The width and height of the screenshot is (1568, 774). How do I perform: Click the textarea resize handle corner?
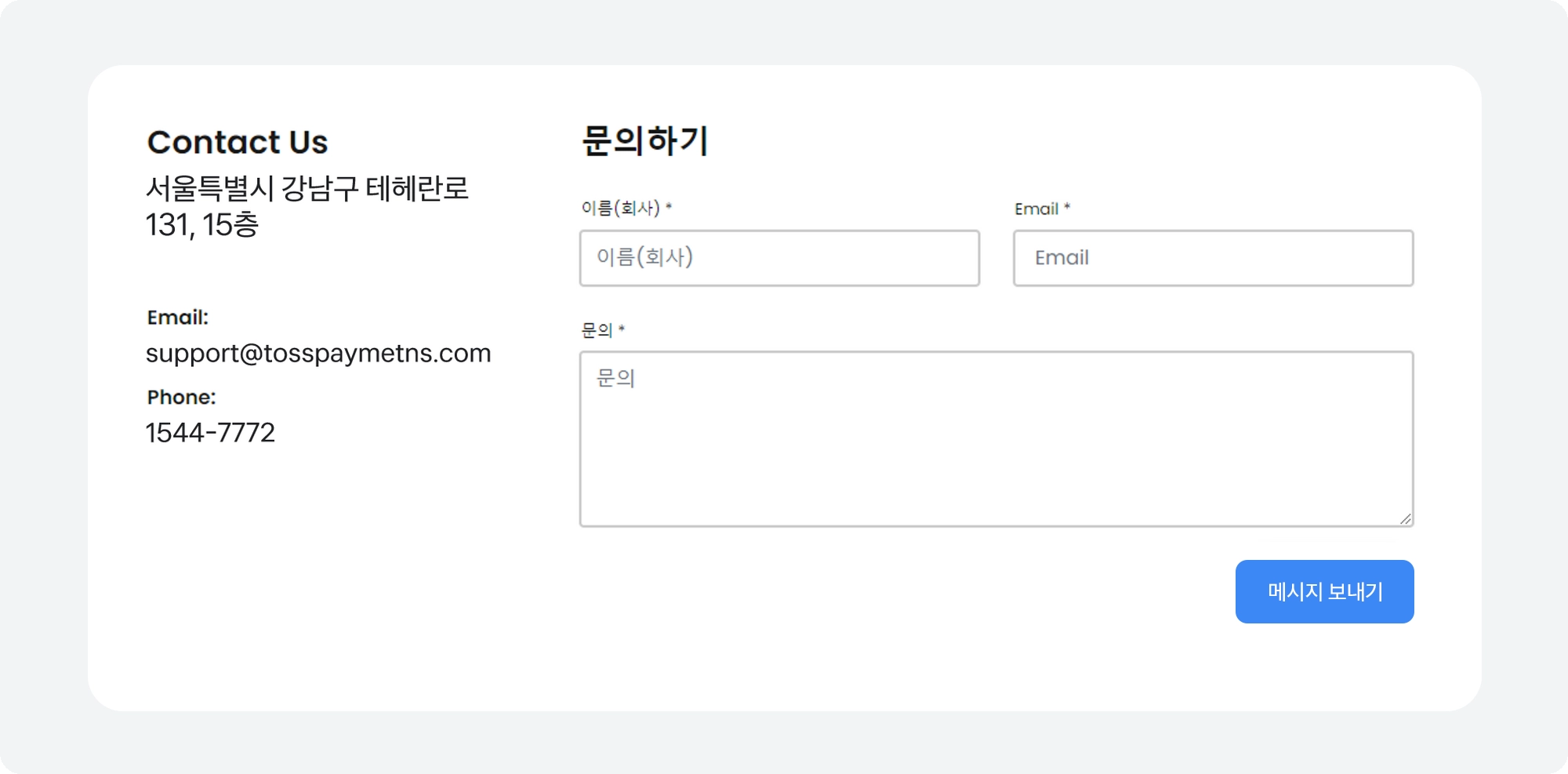coord(1406,519)
